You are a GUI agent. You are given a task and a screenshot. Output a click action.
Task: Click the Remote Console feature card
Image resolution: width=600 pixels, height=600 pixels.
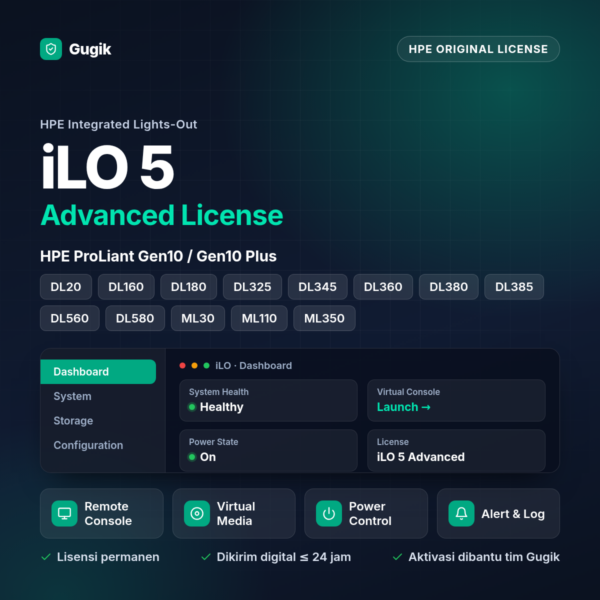click(102, 514)
